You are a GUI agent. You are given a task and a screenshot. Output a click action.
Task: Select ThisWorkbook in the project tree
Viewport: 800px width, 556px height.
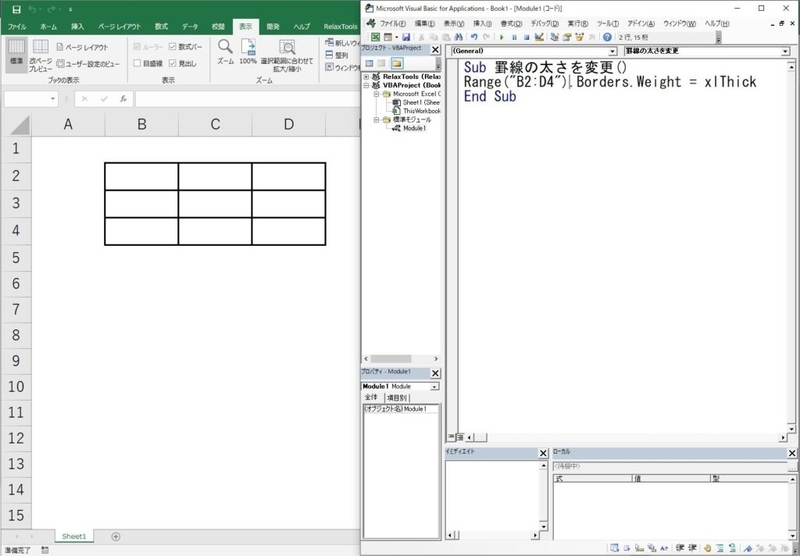(421, 111)
